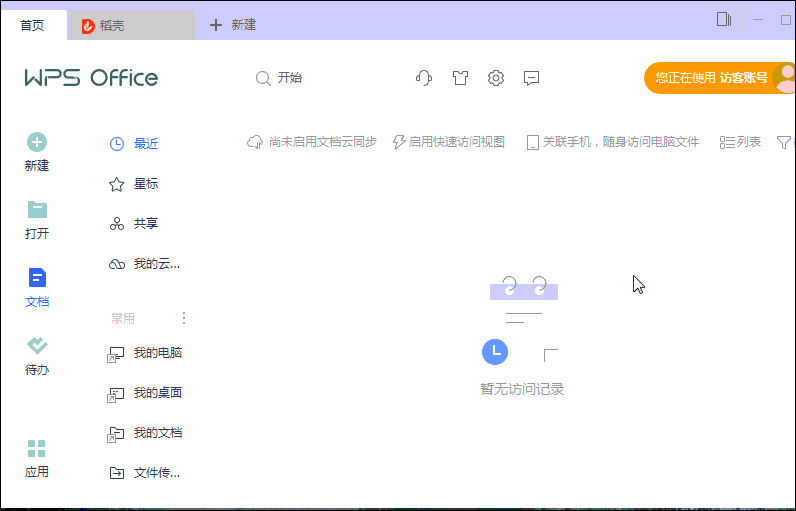Open the 待办 to-do checkmark icon
The height and width of the screenshot is (511, 796).
pos(37,346)
